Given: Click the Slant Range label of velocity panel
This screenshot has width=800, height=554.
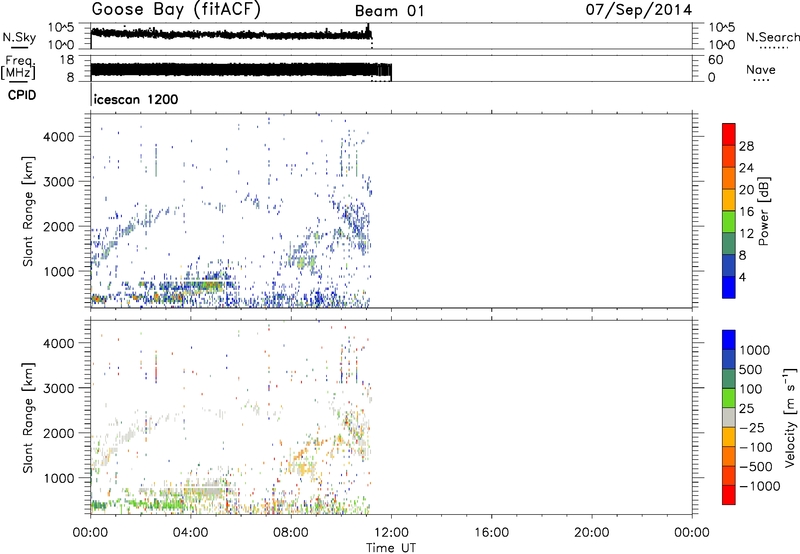Looking at the screenshot, I should coord(28,417).
